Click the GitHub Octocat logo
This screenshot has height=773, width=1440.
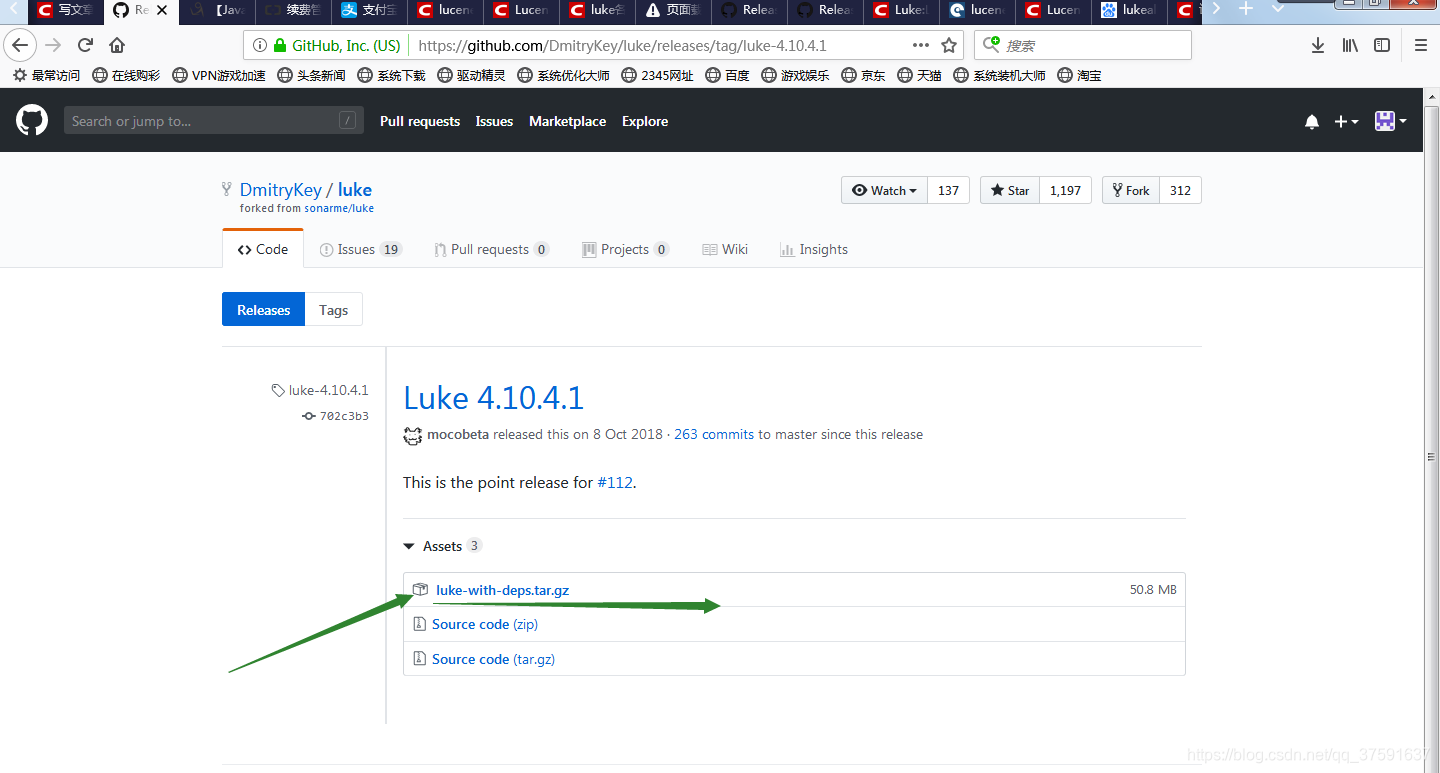click(x=31, y=120)
